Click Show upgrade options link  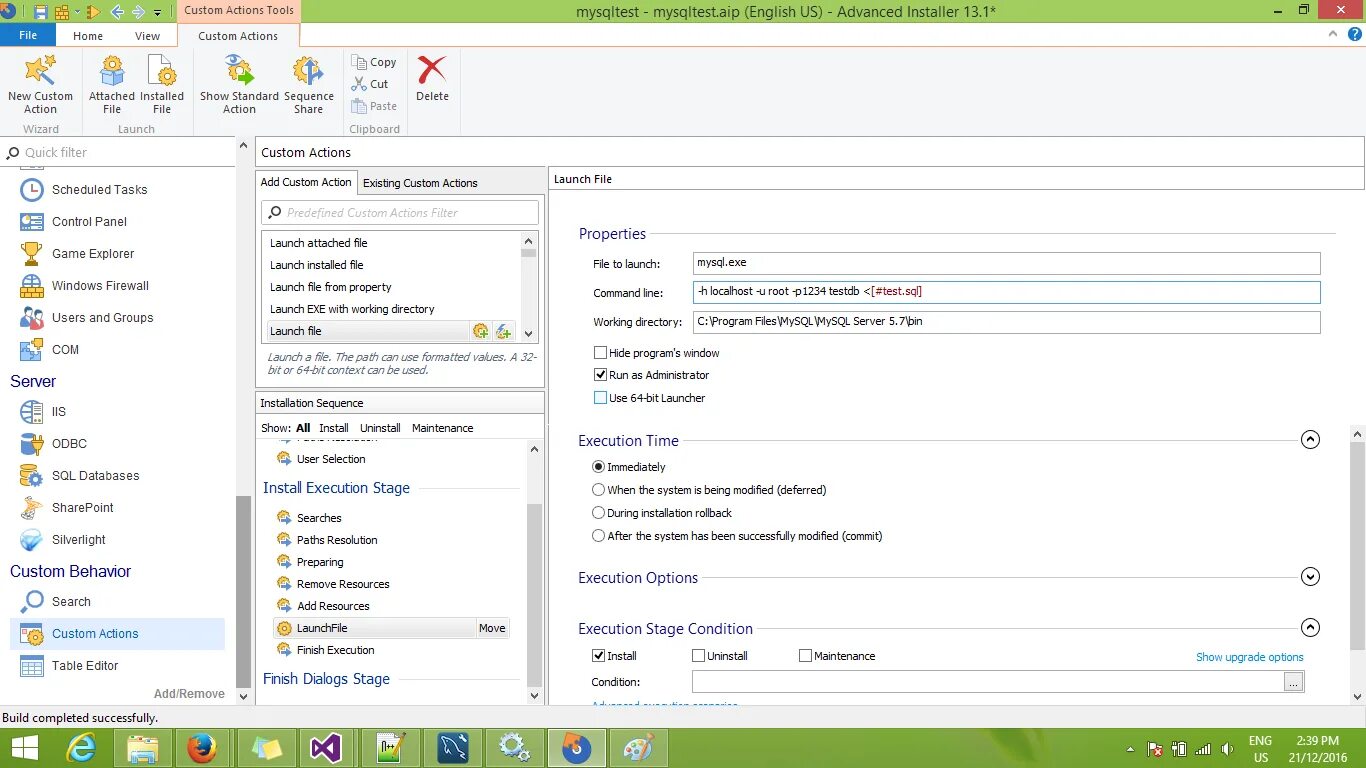(1250, 657)
